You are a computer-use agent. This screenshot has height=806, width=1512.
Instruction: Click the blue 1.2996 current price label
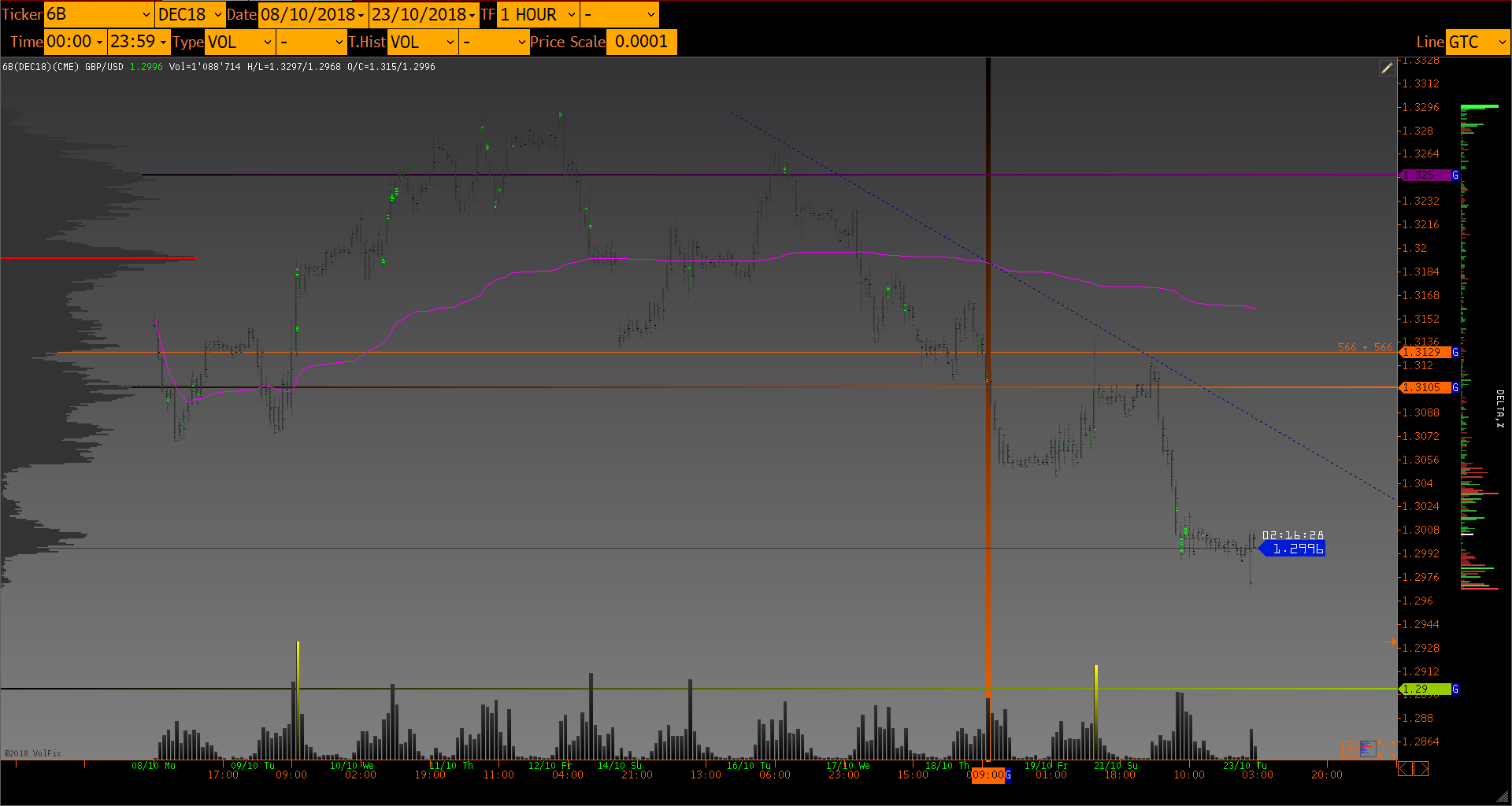click(x=1296, y=549)
